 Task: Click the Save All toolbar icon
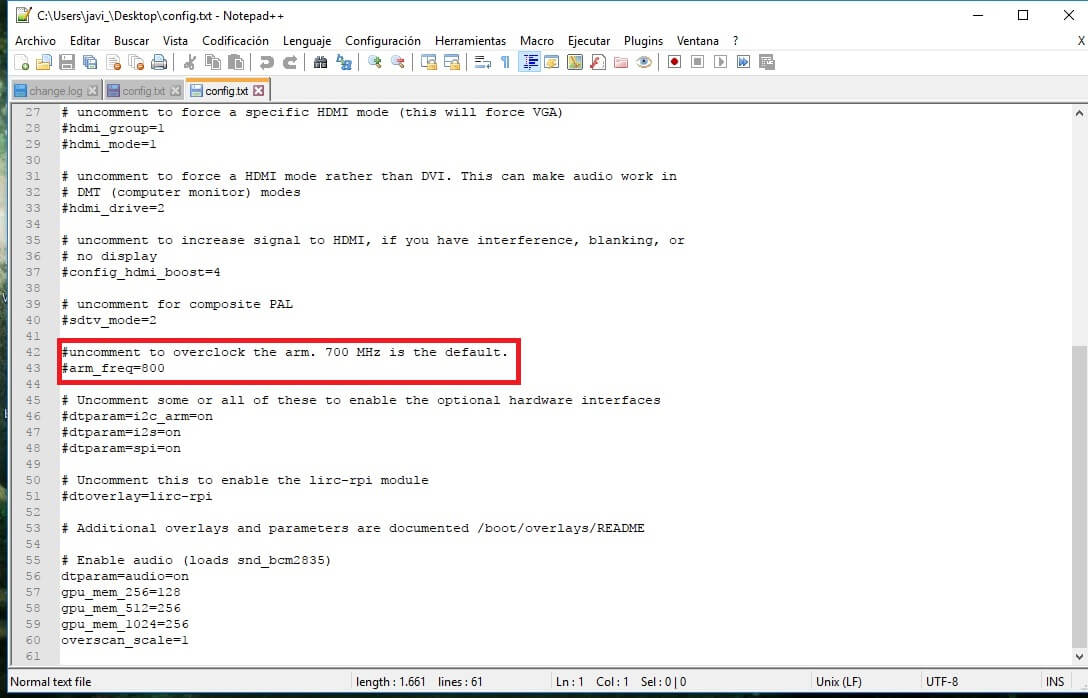90,62
